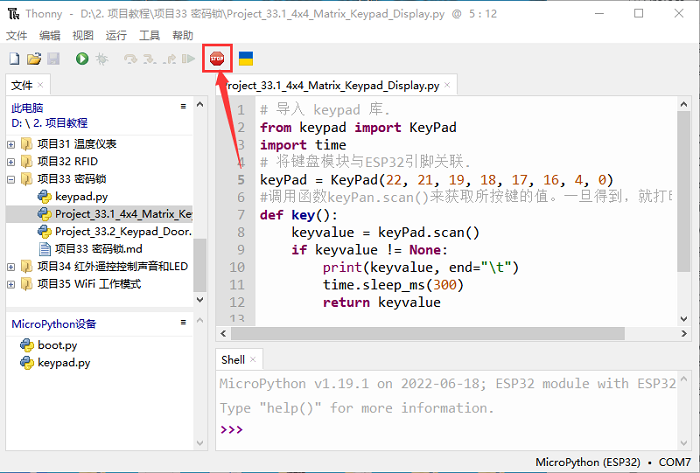Click the shell prompt input line
This screenshot has height=473, width=700.
[x=450, y=430]
